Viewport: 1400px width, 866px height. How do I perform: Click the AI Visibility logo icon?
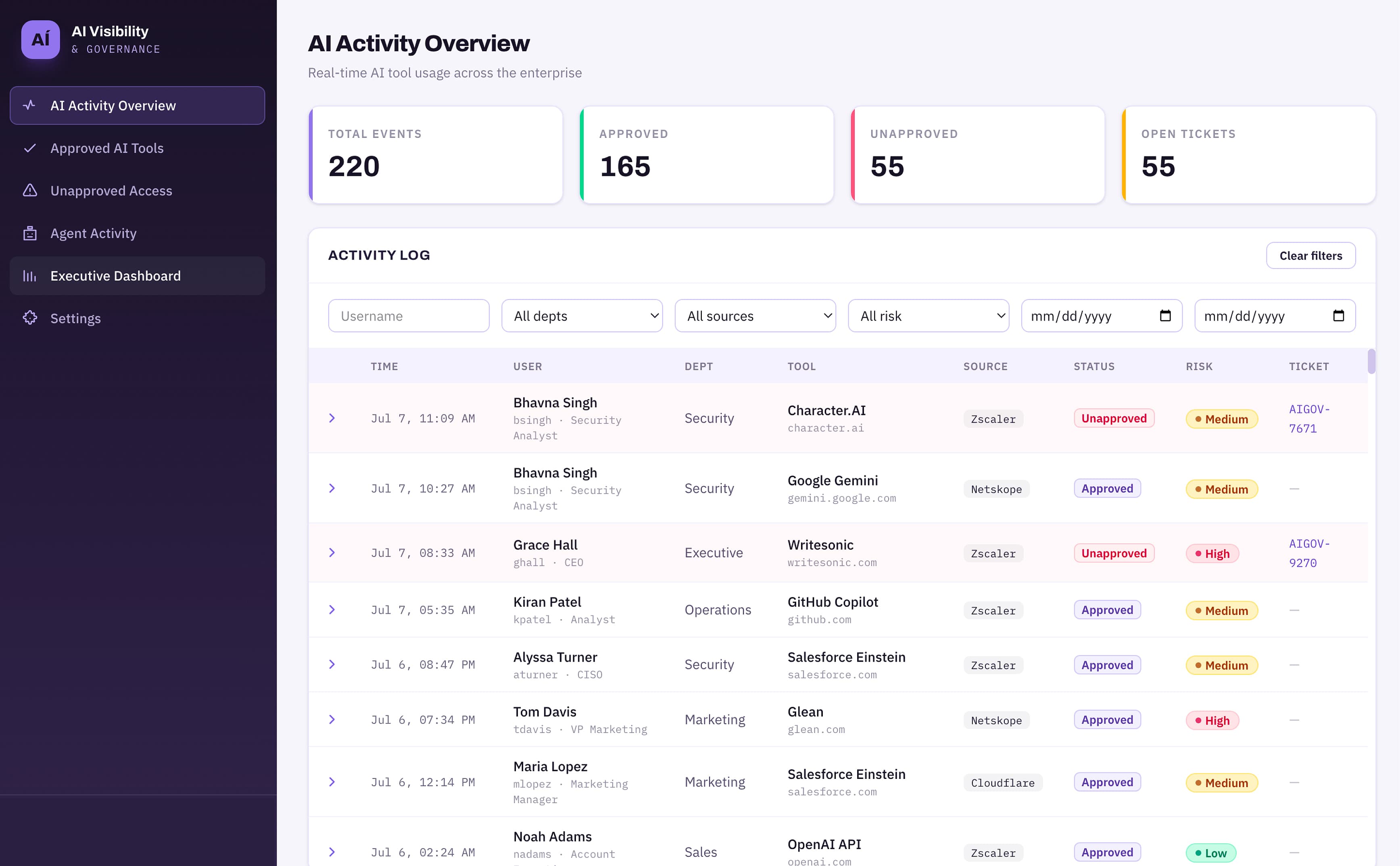click(x=40, y=40)
